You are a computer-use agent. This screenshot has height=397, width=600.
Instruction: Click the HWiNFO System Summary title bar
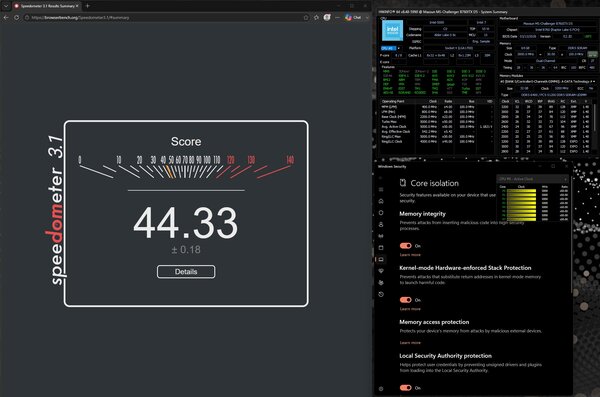[488, 12]
